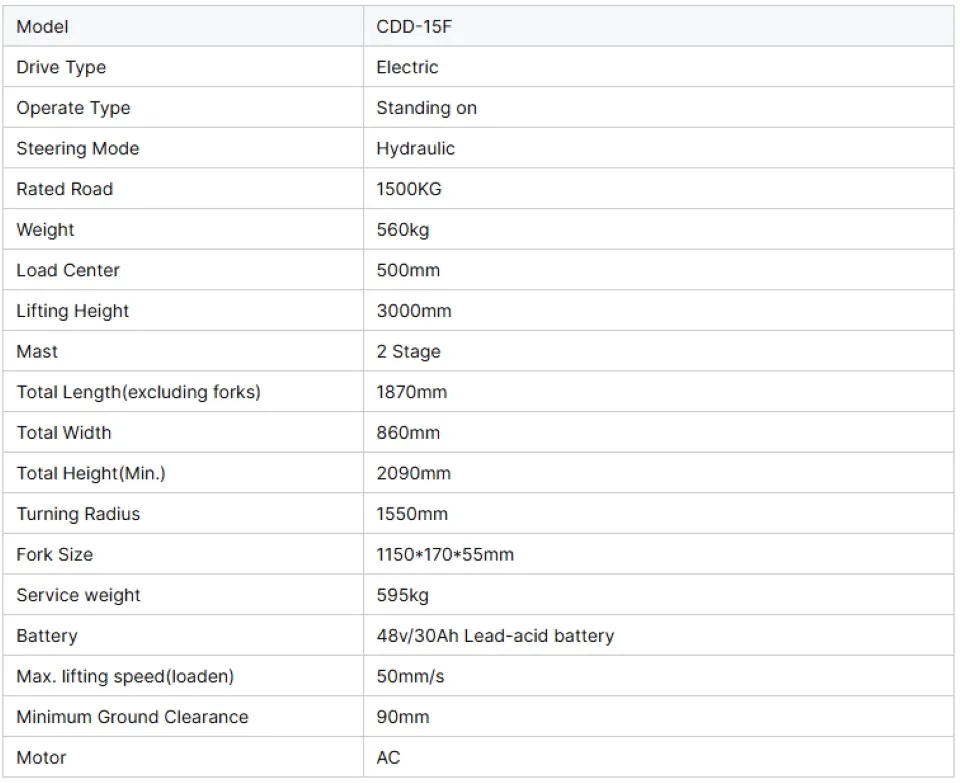Click the 1150*170*55mm fork size value

coord(445,554)
